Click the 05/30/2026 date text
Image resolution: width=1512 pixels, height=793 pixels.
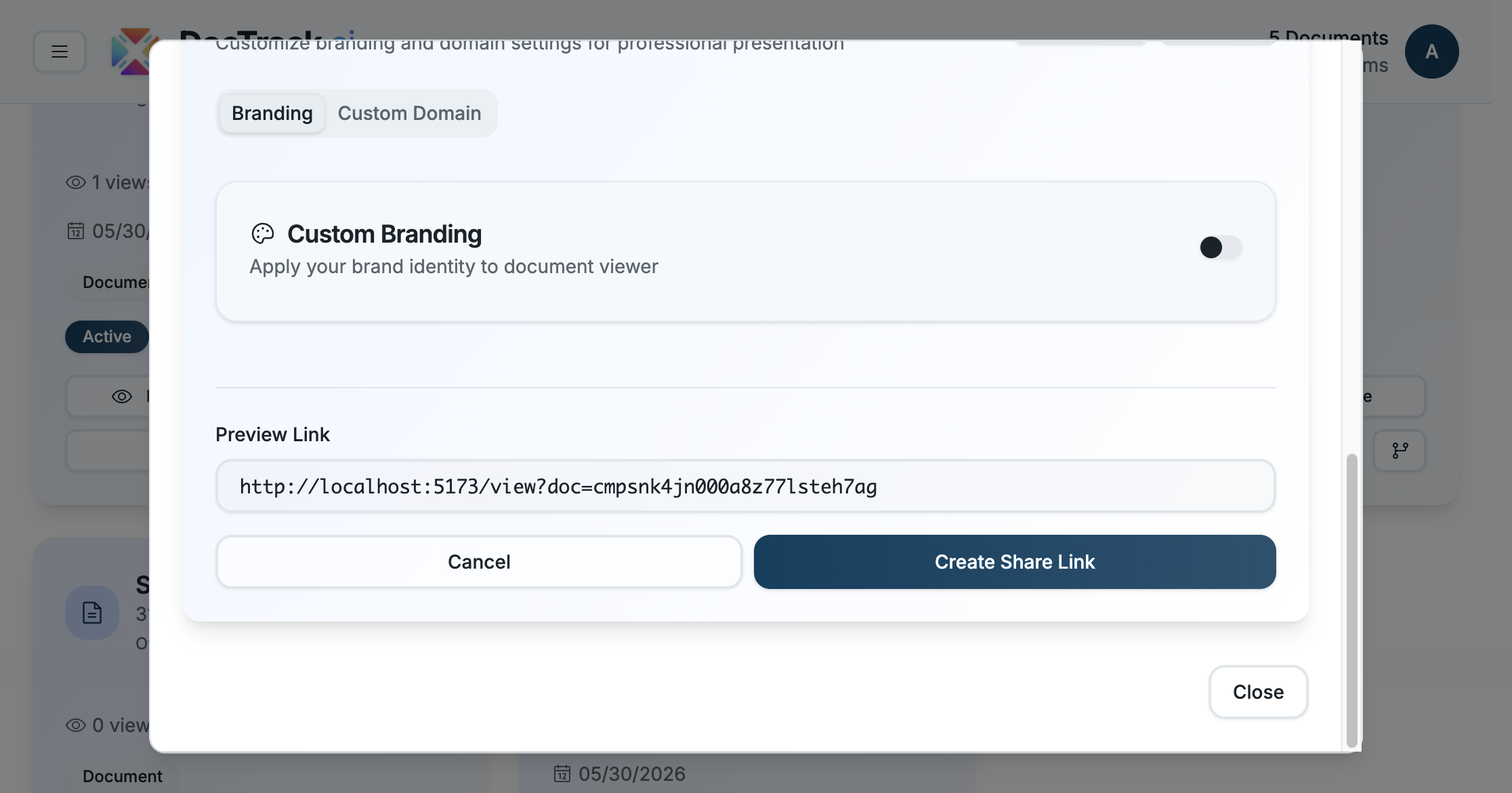click(631, 773)
